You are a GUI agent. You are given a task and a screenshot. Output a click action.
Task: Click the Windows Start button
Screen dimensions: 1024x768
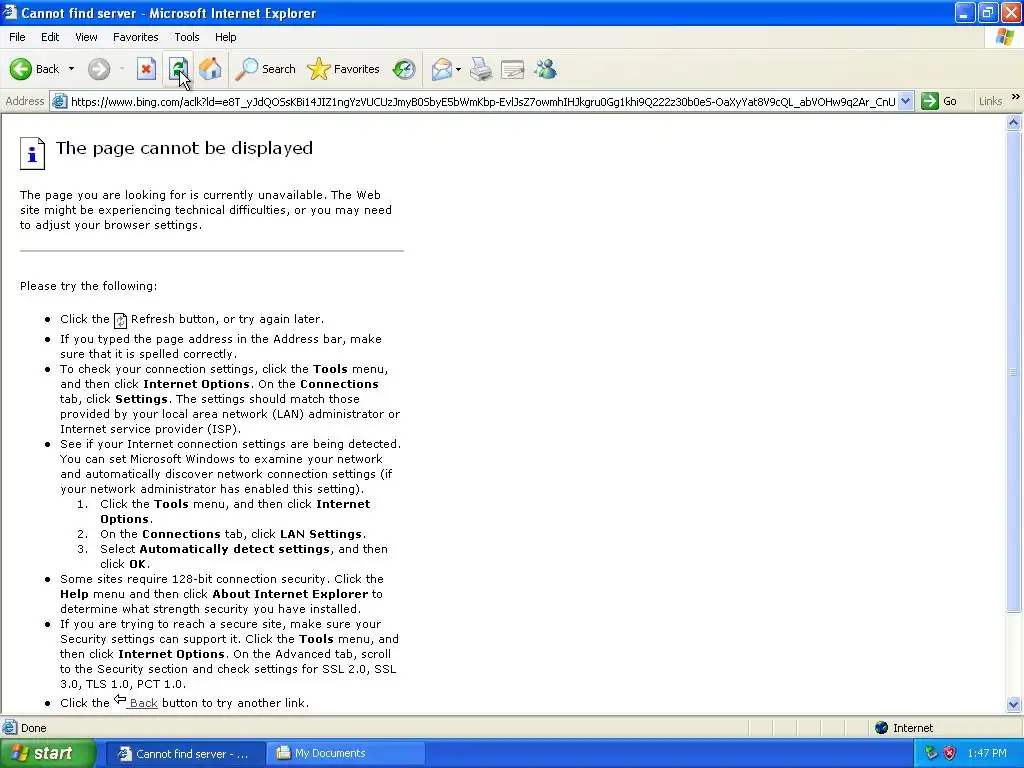pyautogui.click(x=48, y=753)
